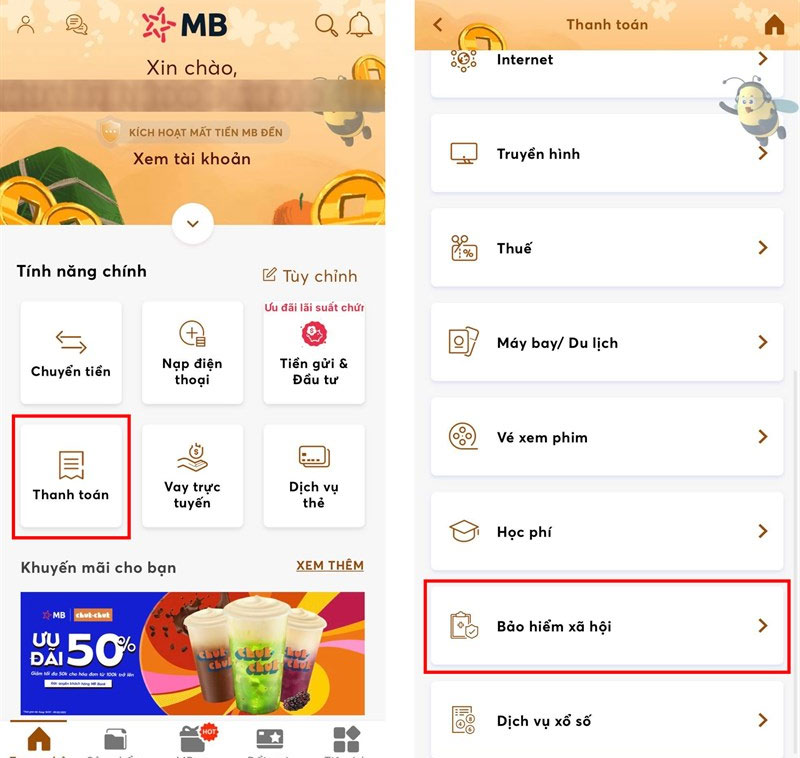Open the user profile icon
Image resolution: width=800 pixels, height=758 pixels.
pyautogui.click(x=26, y=24)
